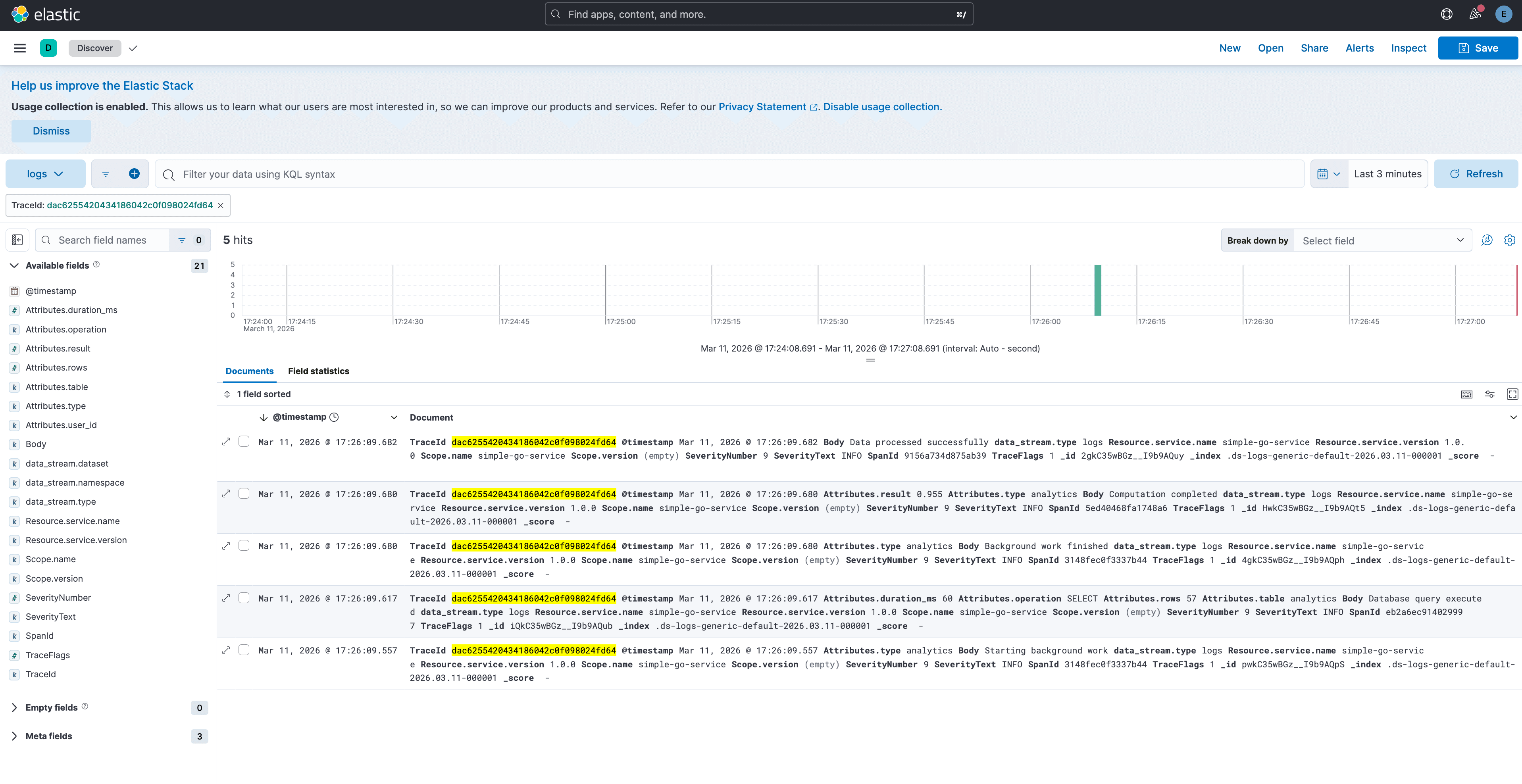
Task: Check the document timestamped 17:26:09.557
Action: pyautogui.click(x=244, y=649)
